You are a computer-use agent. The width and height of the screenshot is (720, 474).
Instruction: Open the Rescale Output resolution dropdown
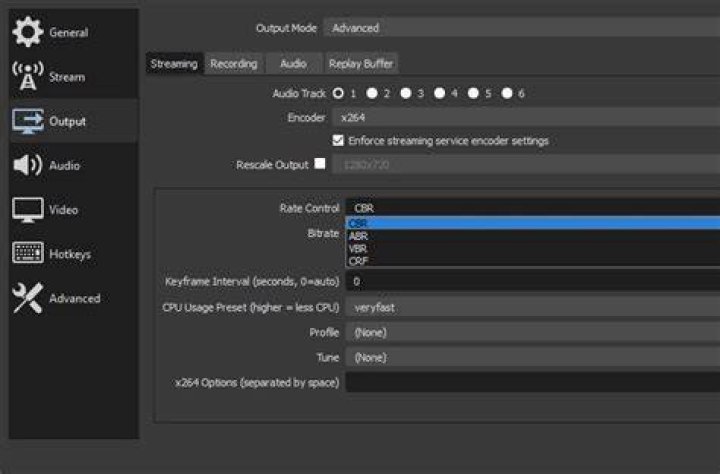526,164
